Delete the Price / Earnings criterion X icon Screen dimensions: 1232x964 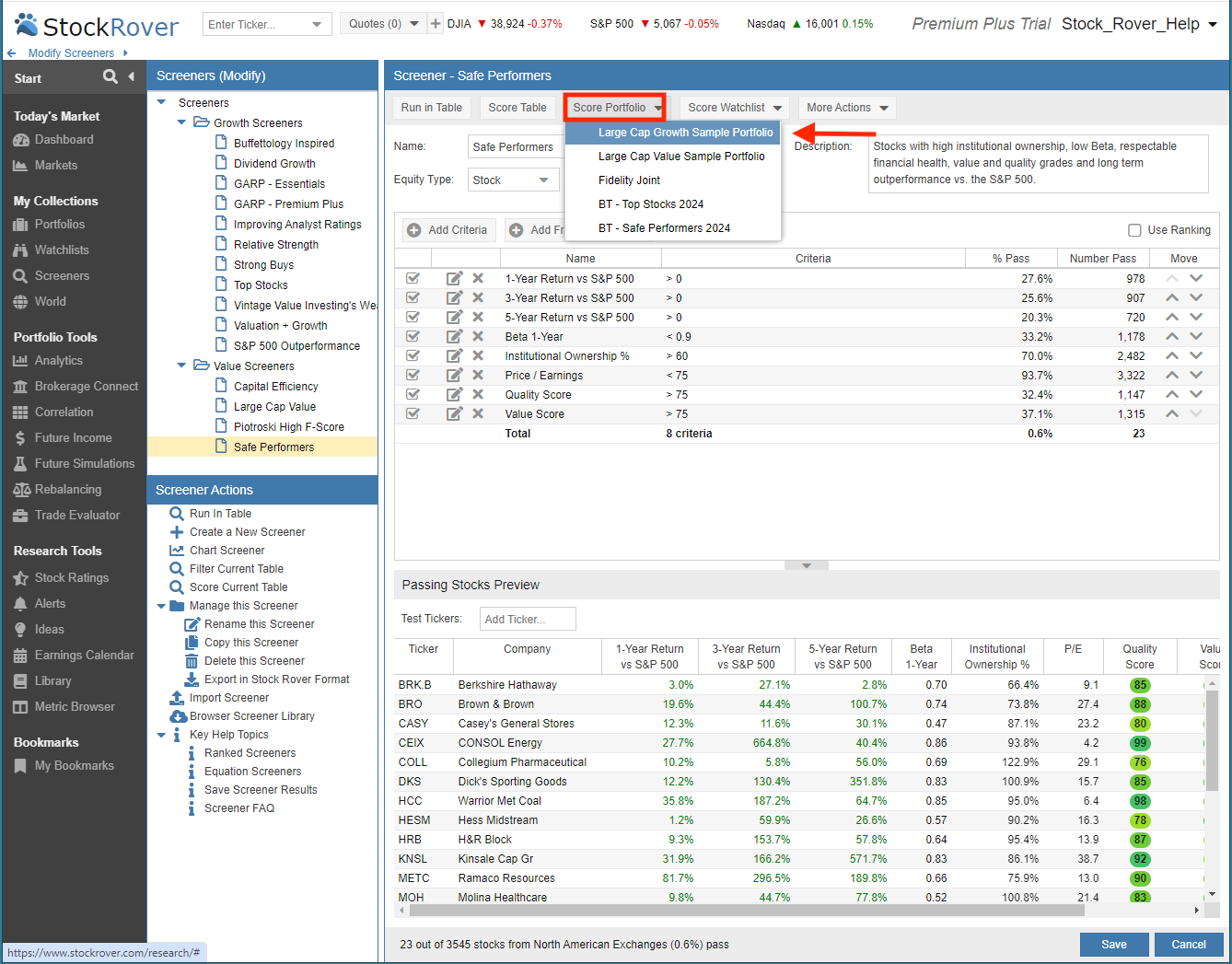(478, 375)
